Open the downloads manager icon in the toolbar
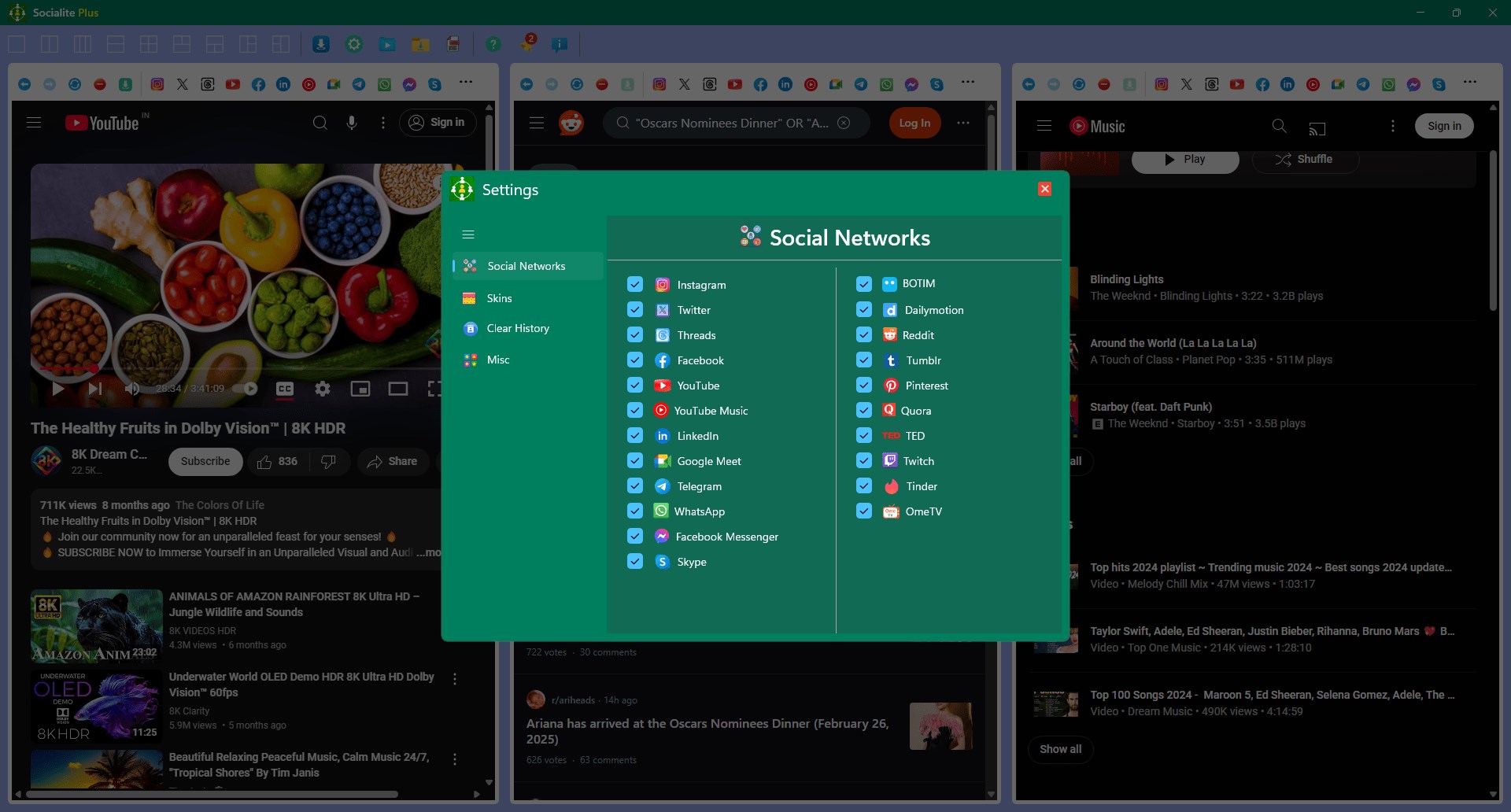Viewport: 1511px width, 812px height. [320, 45]
